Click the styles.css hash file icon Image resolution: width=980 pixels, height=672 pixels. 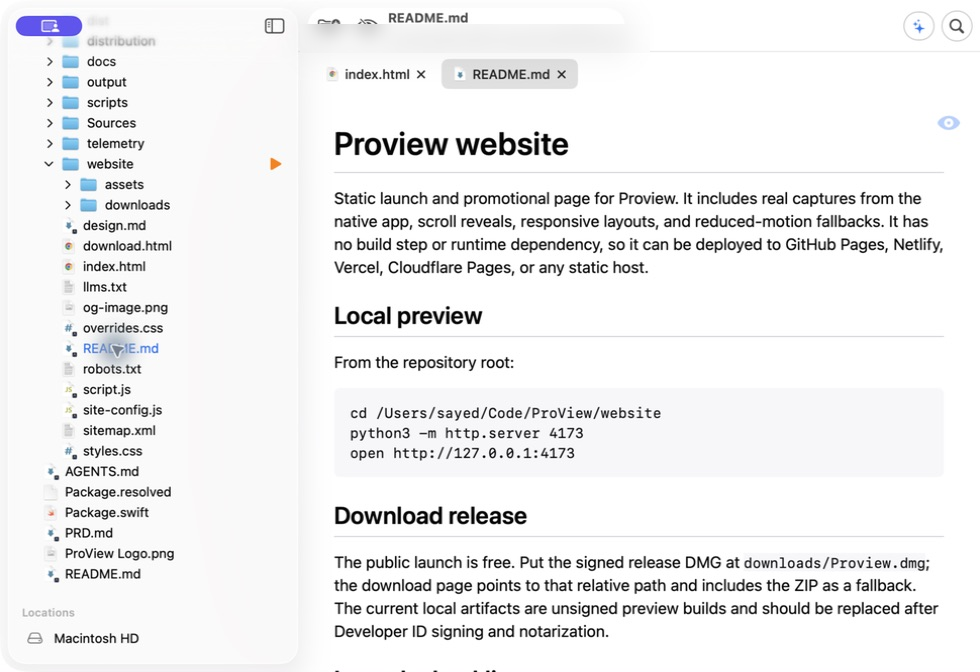(70, 451)
